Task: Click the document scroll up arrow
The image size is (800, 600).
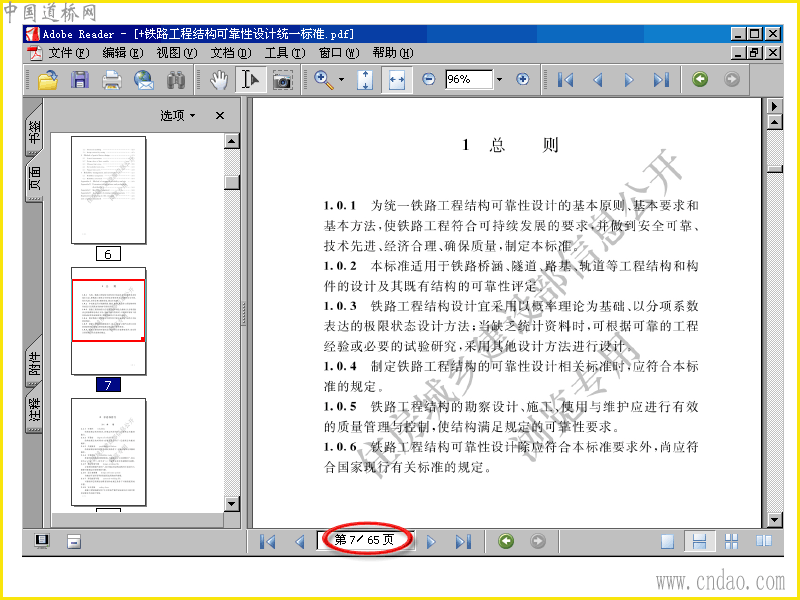Action: tap(774, 122)
